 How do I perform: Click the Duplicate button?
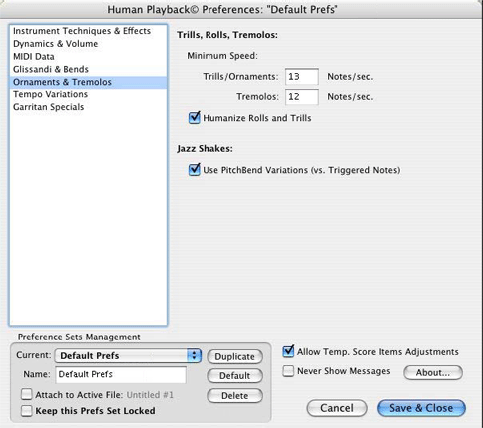click(235, 356)
